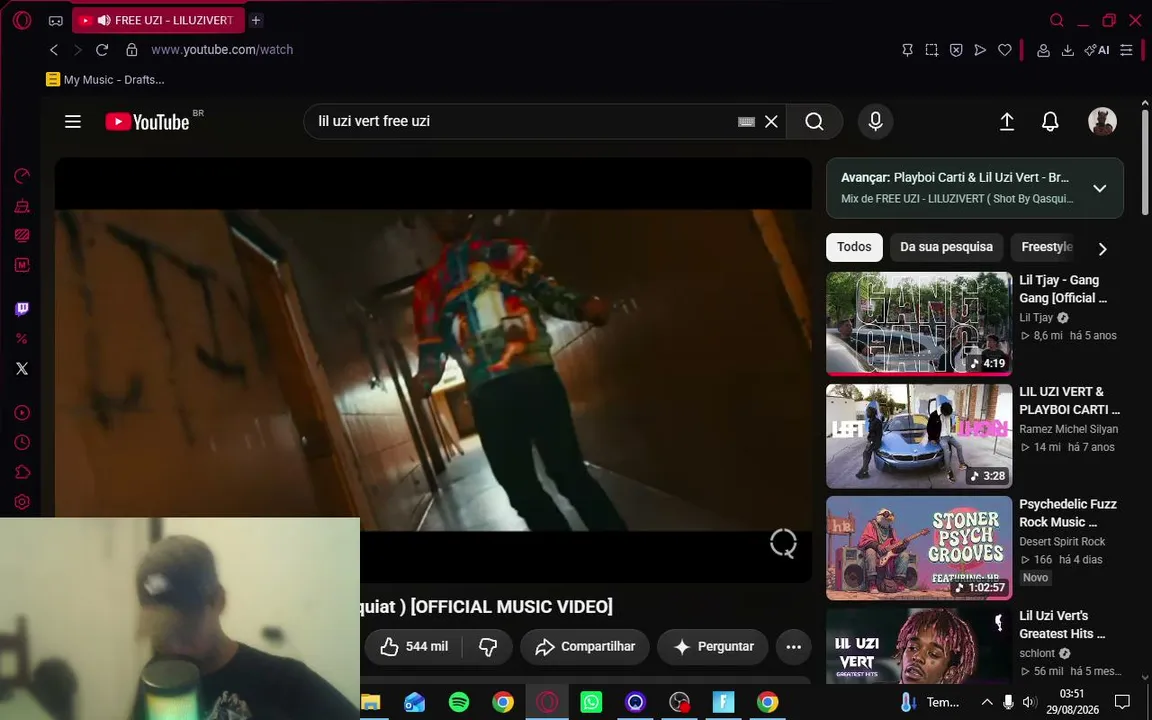The width and height of the screenshot is (1152, 720).
Task: Dislike the video
Action: 488,647
